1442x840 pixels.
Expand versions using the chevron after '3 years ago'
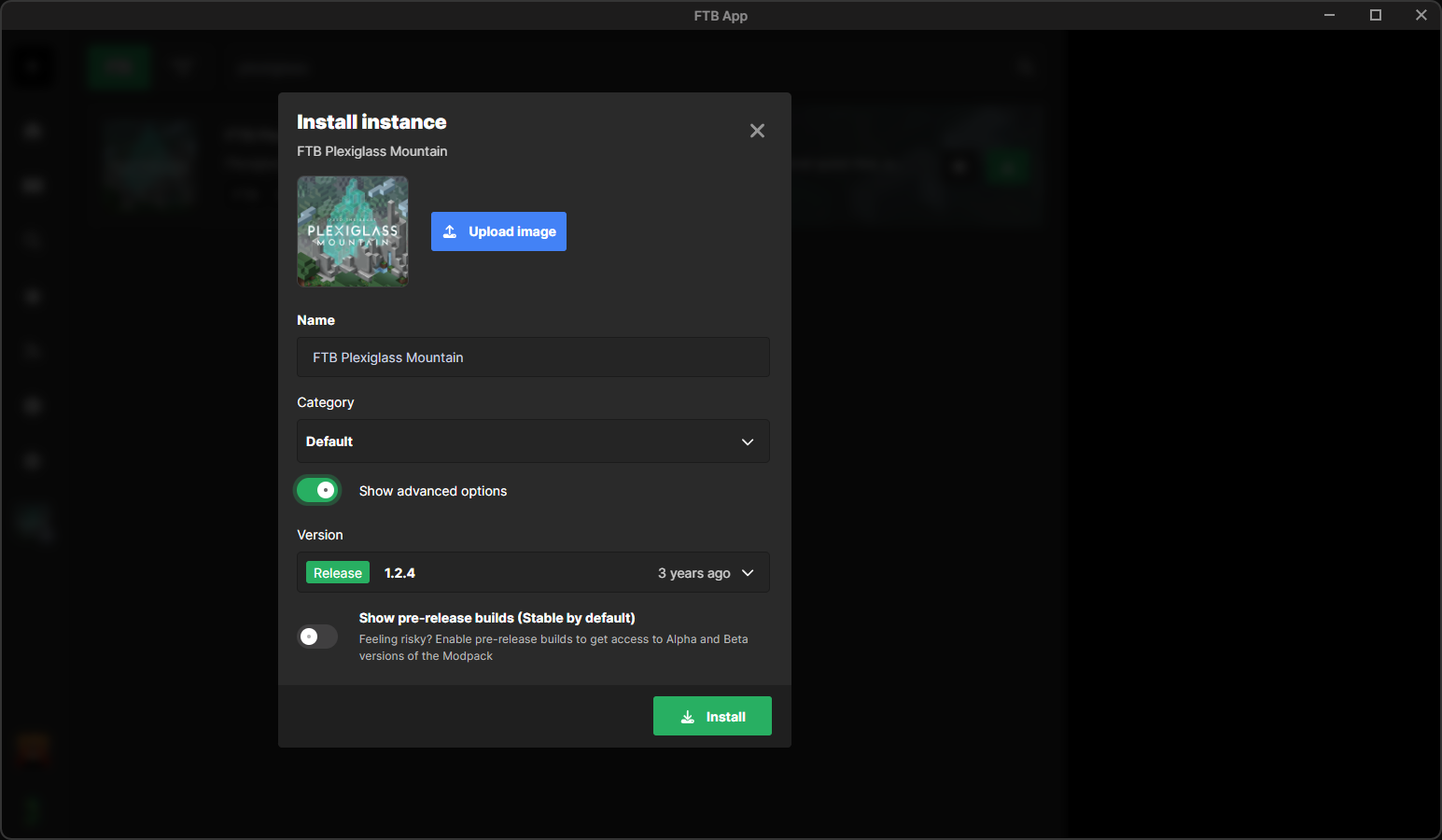tap(748, 573)
